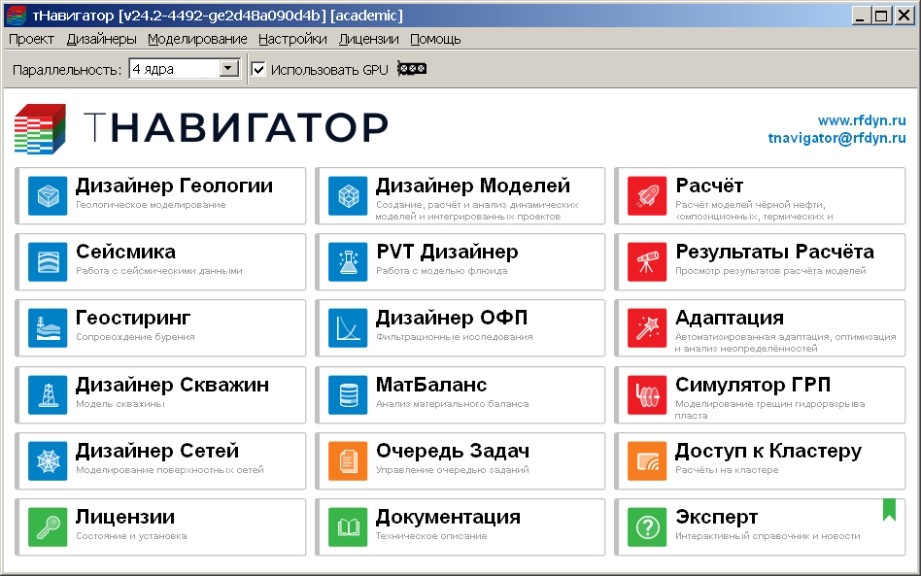Viewport: 921px width, 576px height.
Task: Open the Настройки menu
Action: coord(292,39)
